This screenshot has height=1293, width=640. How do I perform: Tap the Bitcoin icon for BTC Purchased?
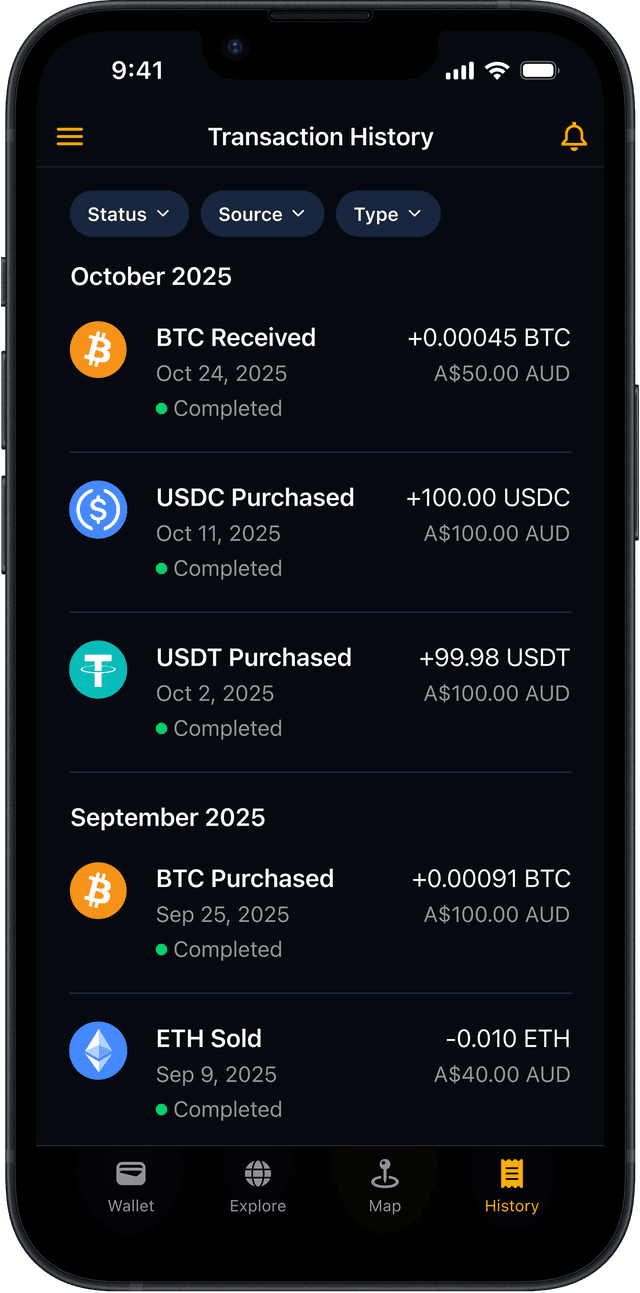[x=98, y=891]
